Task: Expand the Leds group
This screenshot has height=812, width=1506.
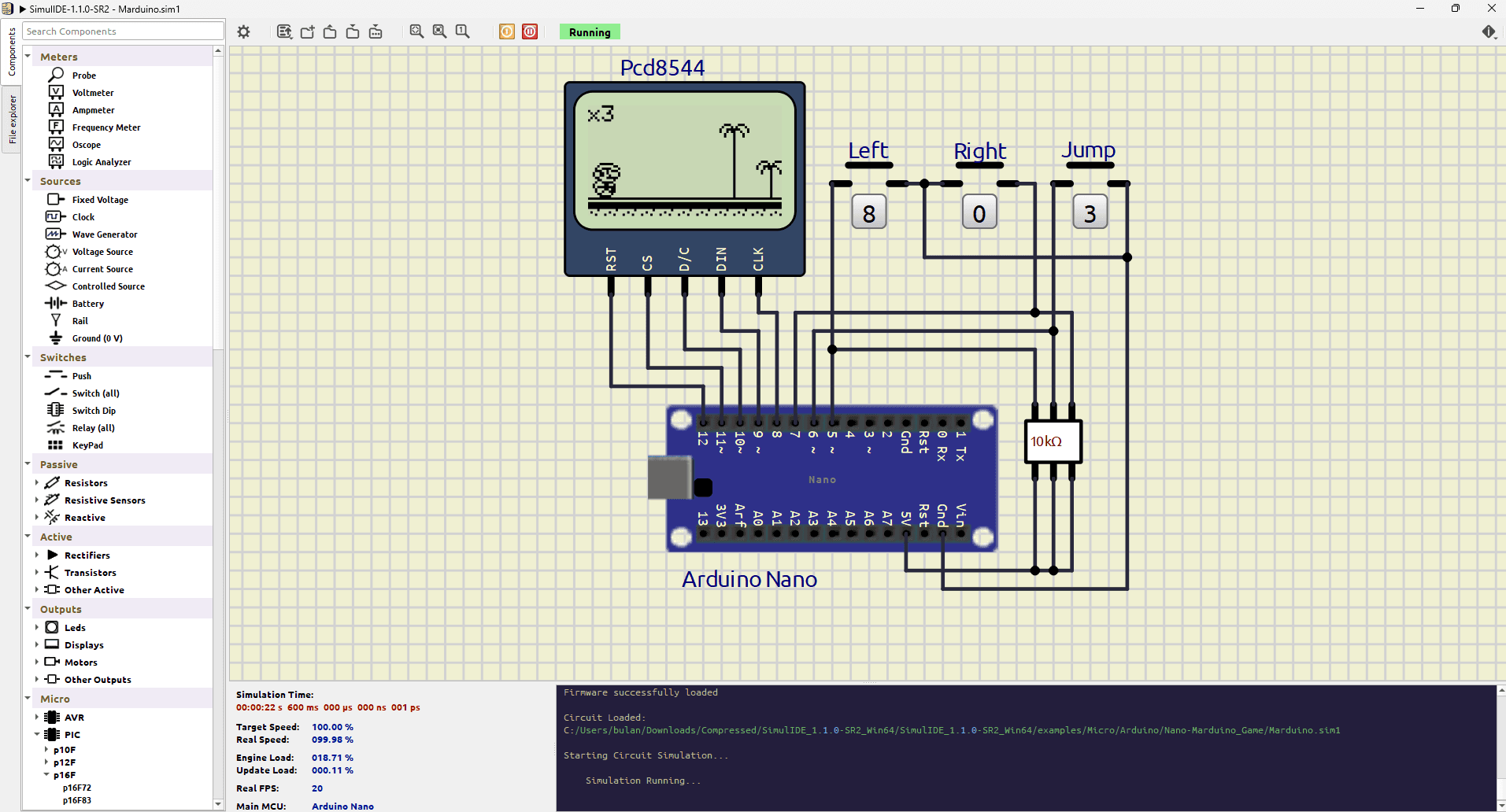Action: pos(37,627)
